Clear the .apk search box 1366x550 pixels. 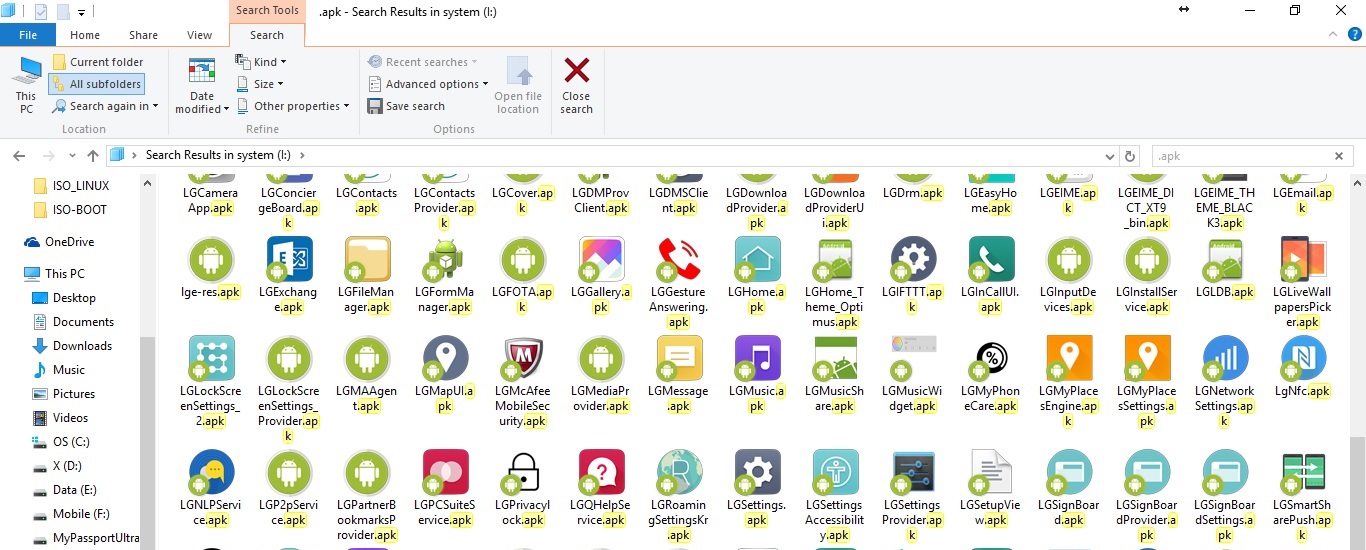point(1339,156)
